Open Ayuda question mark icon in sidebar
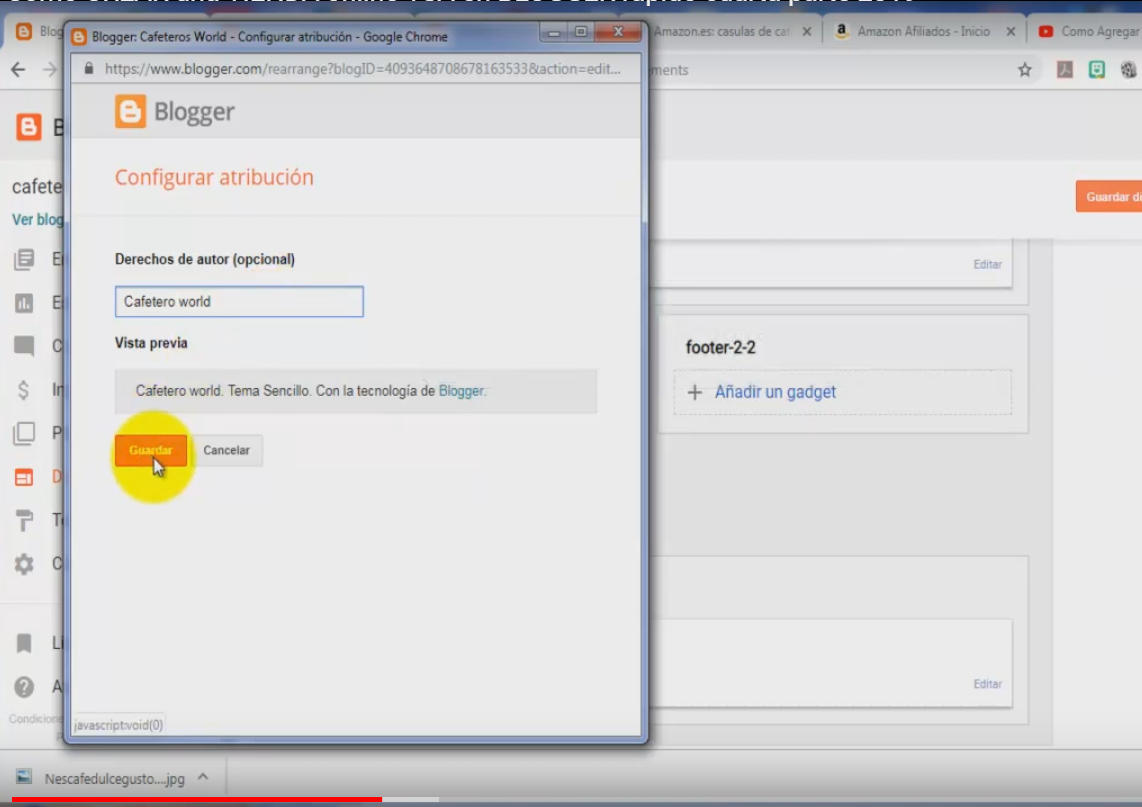This screenshot has height=807, width=1142. 24,687
